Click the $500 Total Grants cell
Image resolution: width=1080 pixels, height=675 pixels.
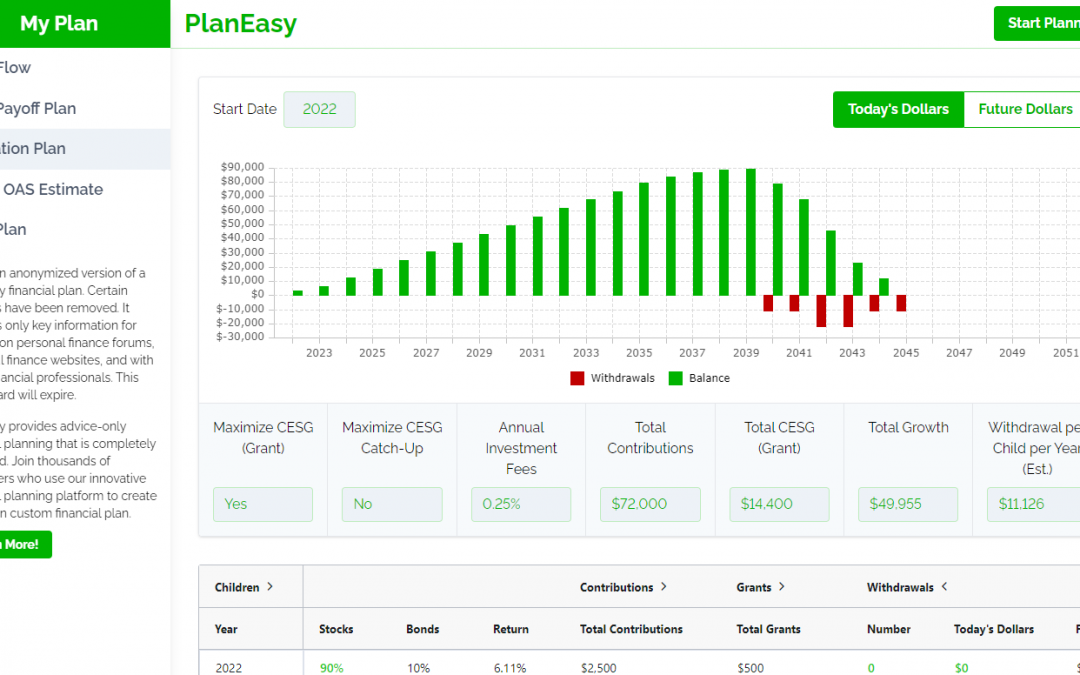coord(749,667)
